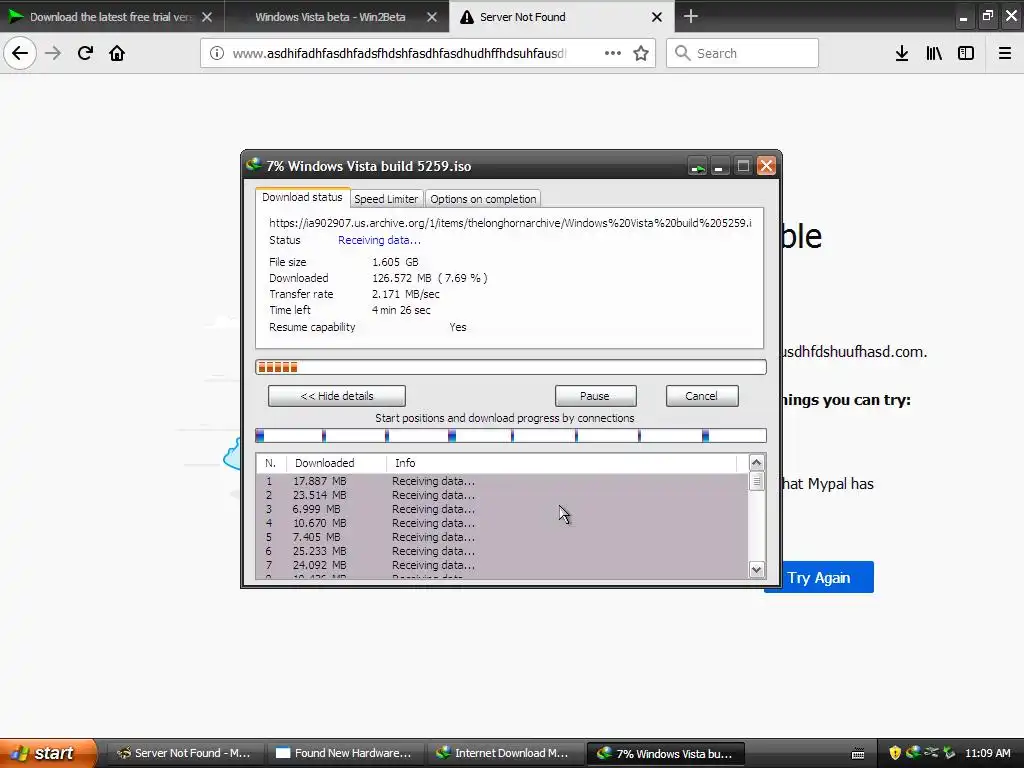This screenshot has height=768, width=1024.
Task: Reload the page with the refresh icon
Action: pyautogui.click(x=85, y=53)
